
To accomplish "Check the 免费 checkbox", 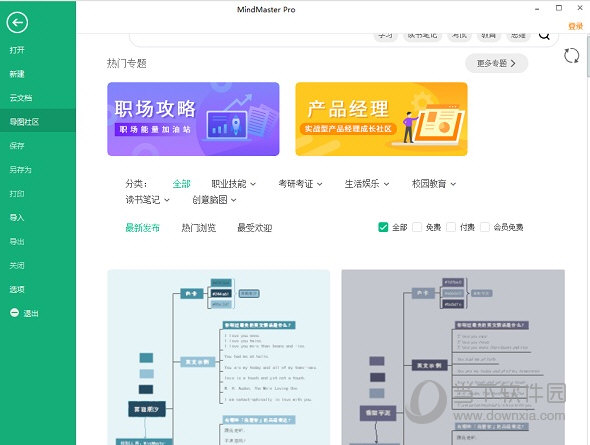I will tap(417, 227).
